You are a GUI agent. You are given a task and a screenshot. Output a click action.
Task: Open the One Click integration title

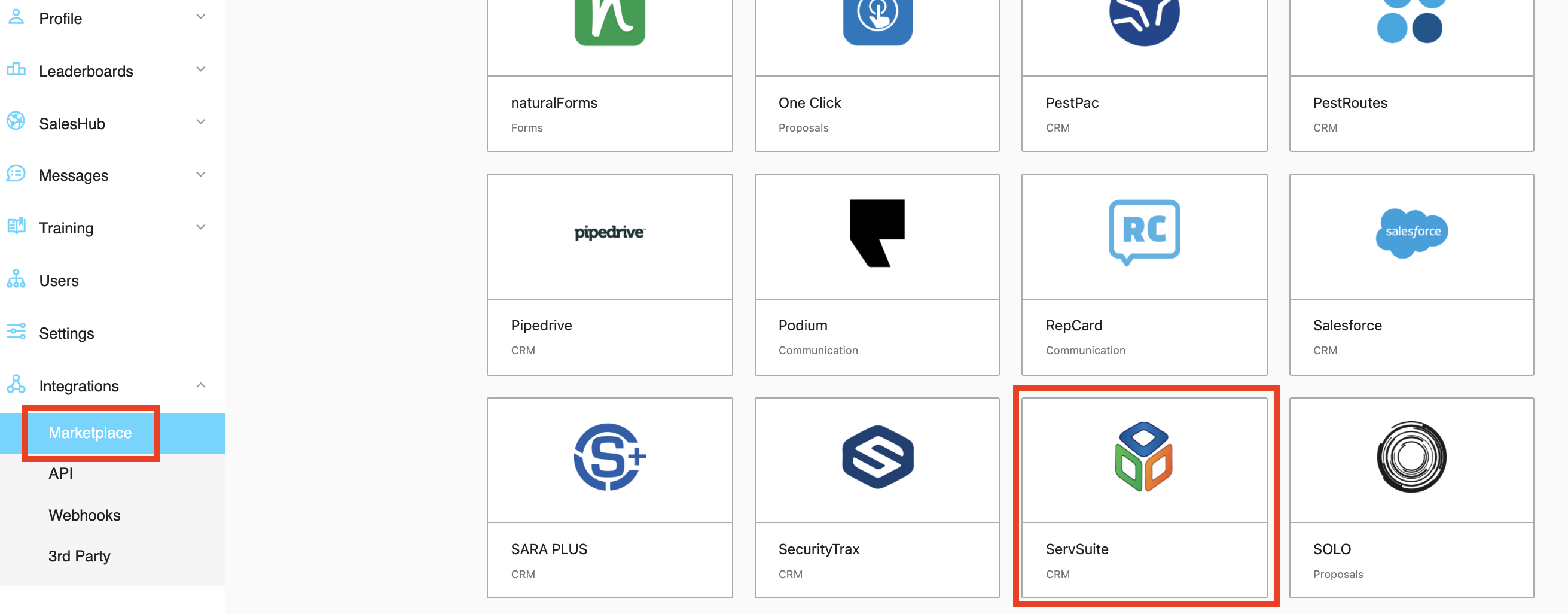click(x=810, y=103)
